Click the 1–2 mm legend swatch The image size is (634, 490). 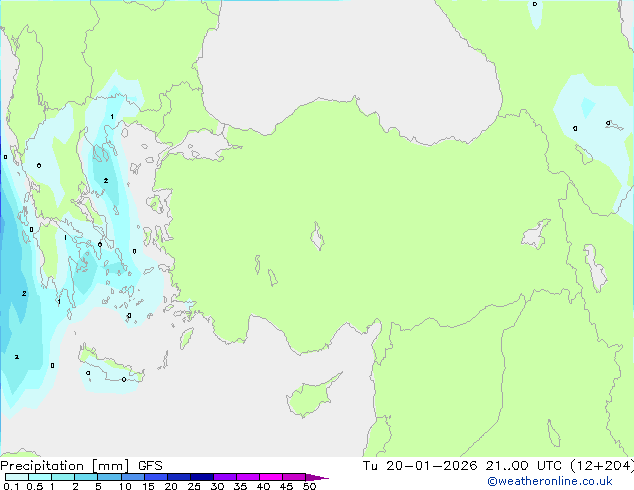(x=63, y=477)
